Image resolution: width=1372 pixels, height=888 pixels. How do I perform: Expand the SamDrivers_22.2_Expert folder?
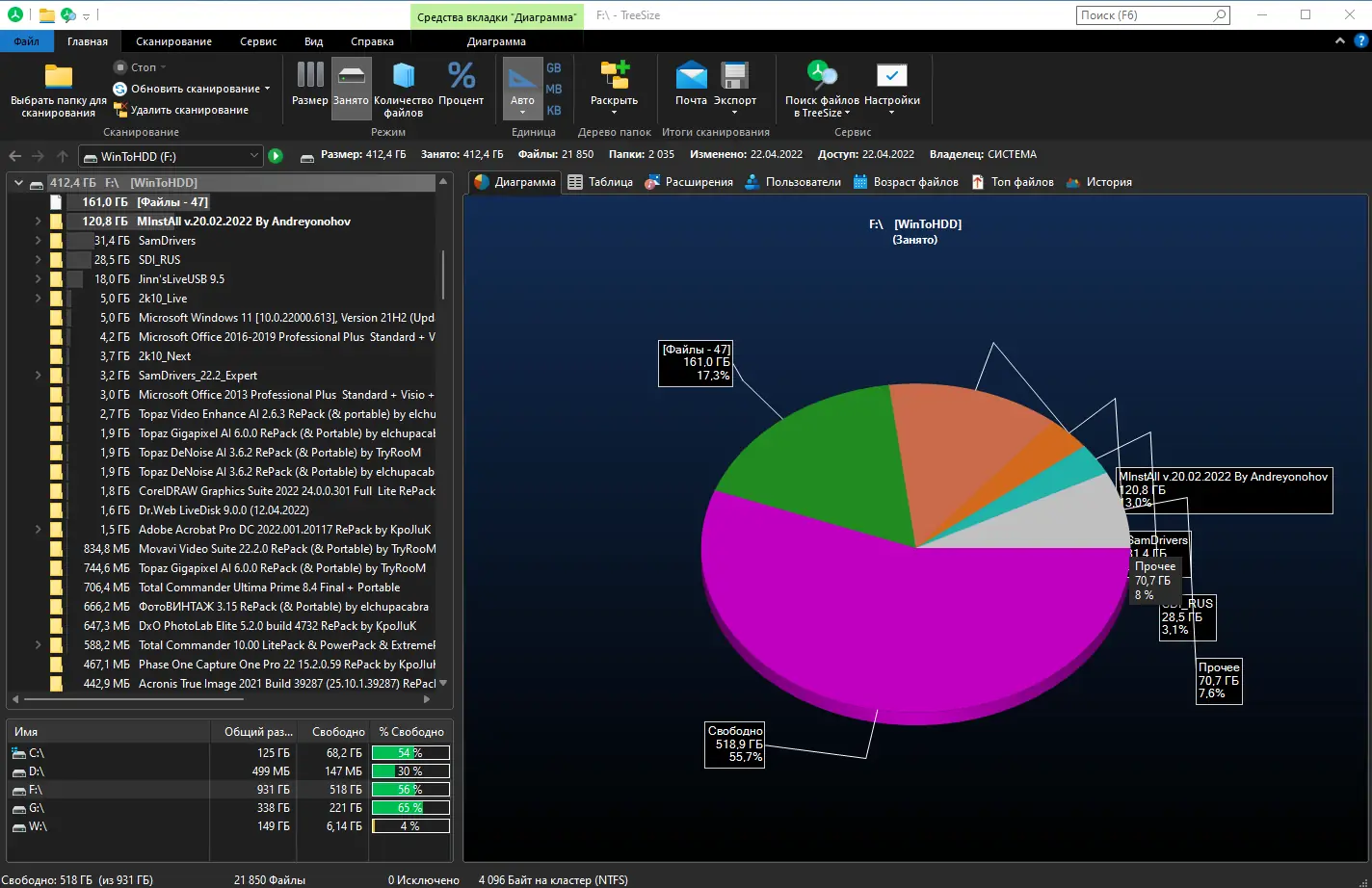(x=38, y=376)
